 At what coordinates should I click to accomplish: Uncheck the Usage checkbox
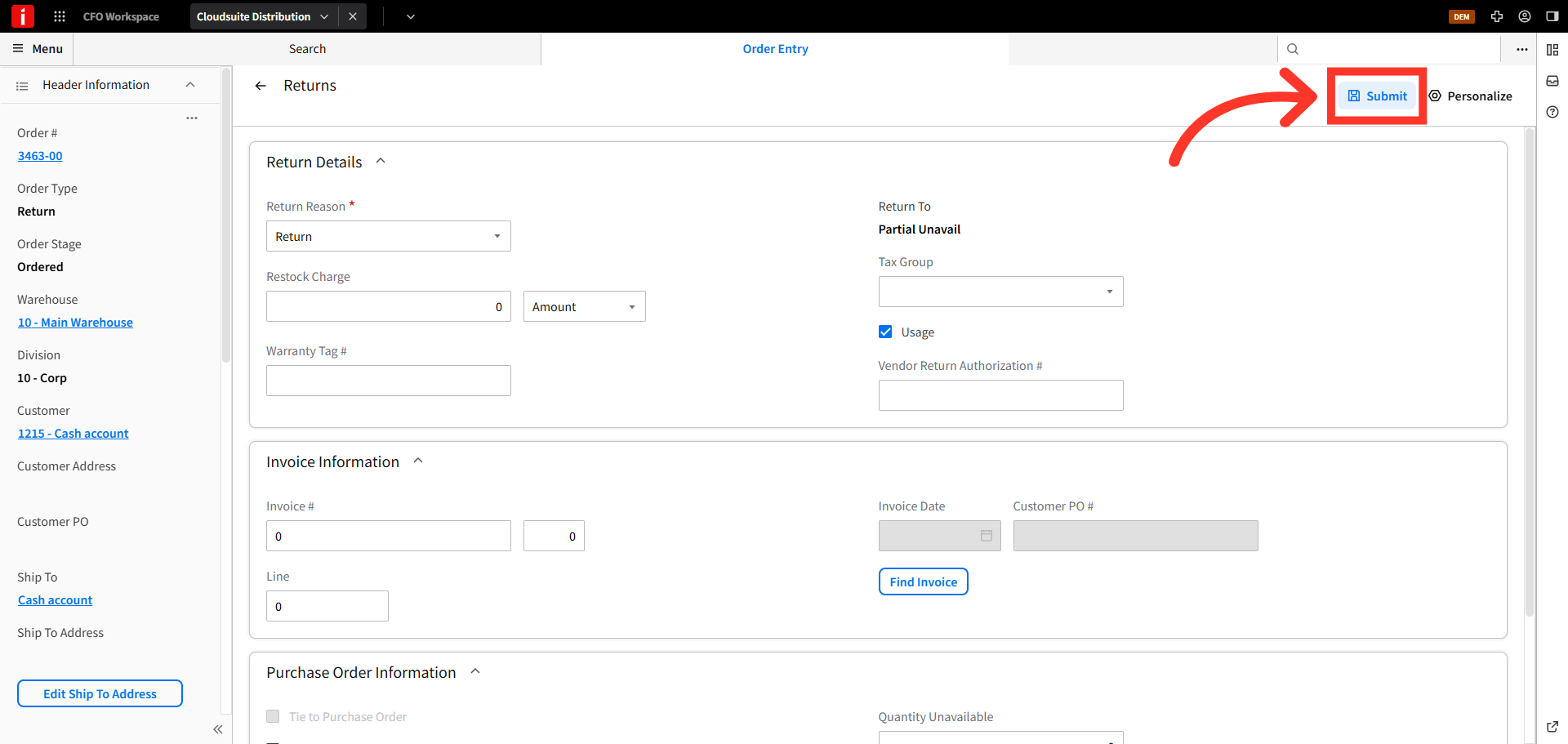tap(885, 332)
